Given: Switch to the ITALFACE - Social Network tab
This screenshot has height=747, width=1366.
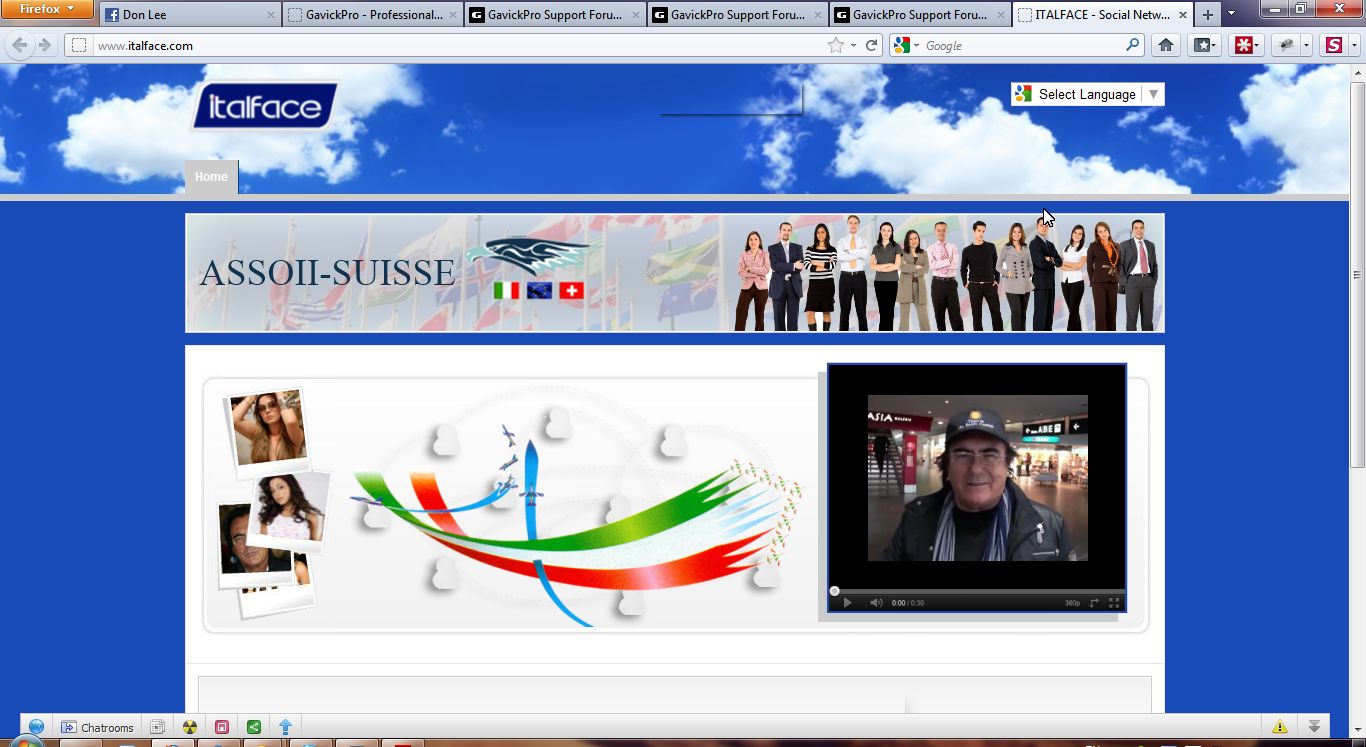Looking at the screenshot, I should point(1103,15).
